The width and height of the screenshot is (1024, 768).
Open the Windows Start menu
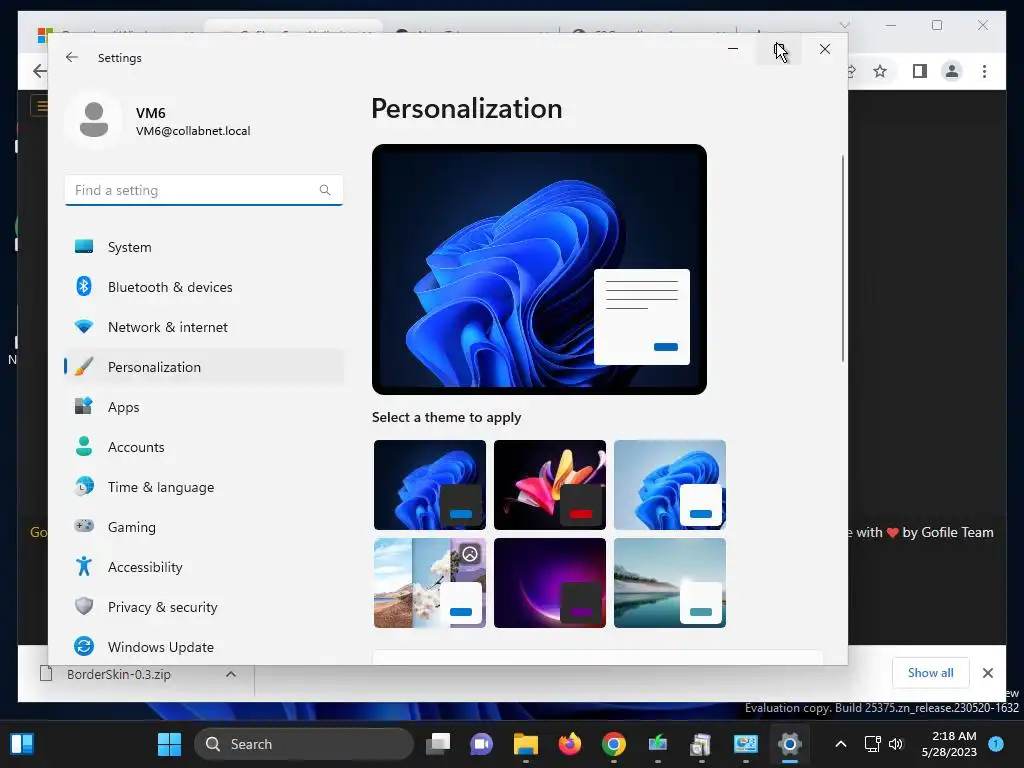pos(170,744)
